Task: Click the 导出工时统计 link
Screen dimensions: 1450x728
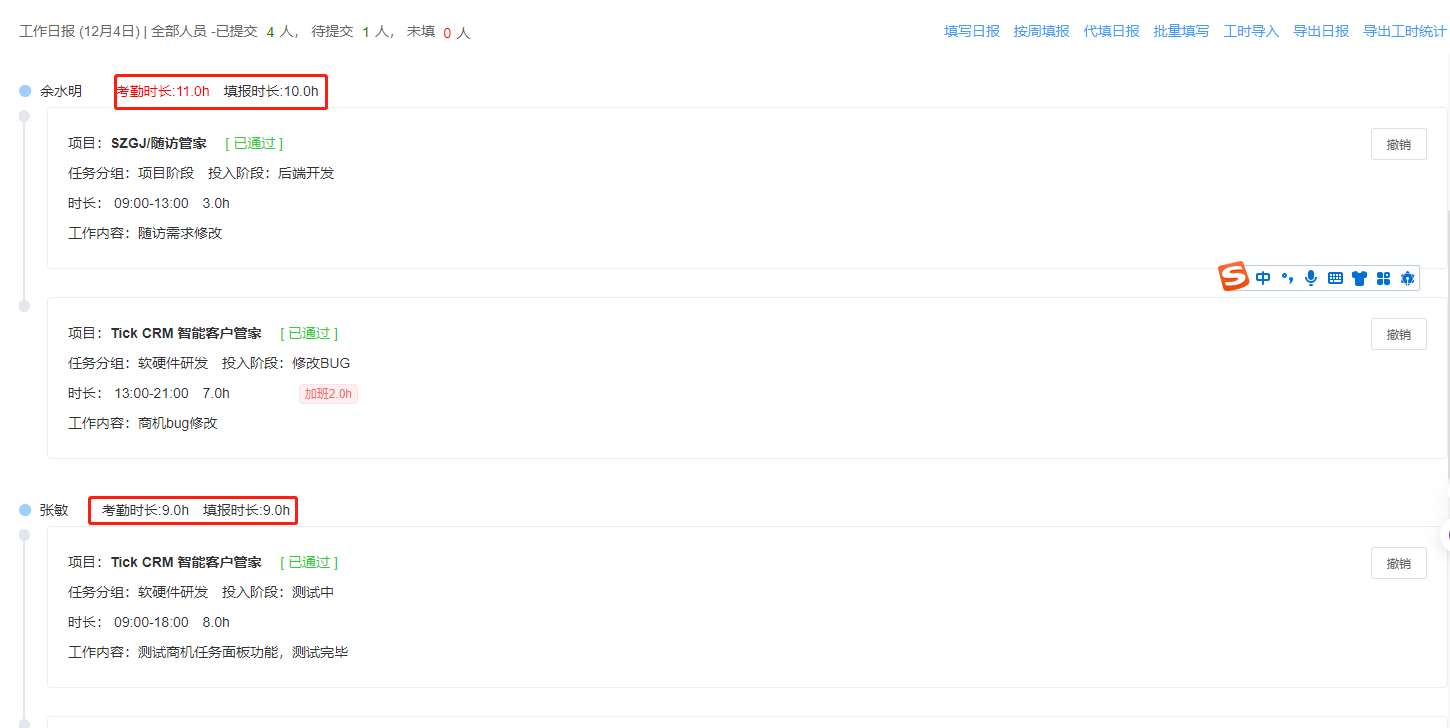Action: (1405, 31)
